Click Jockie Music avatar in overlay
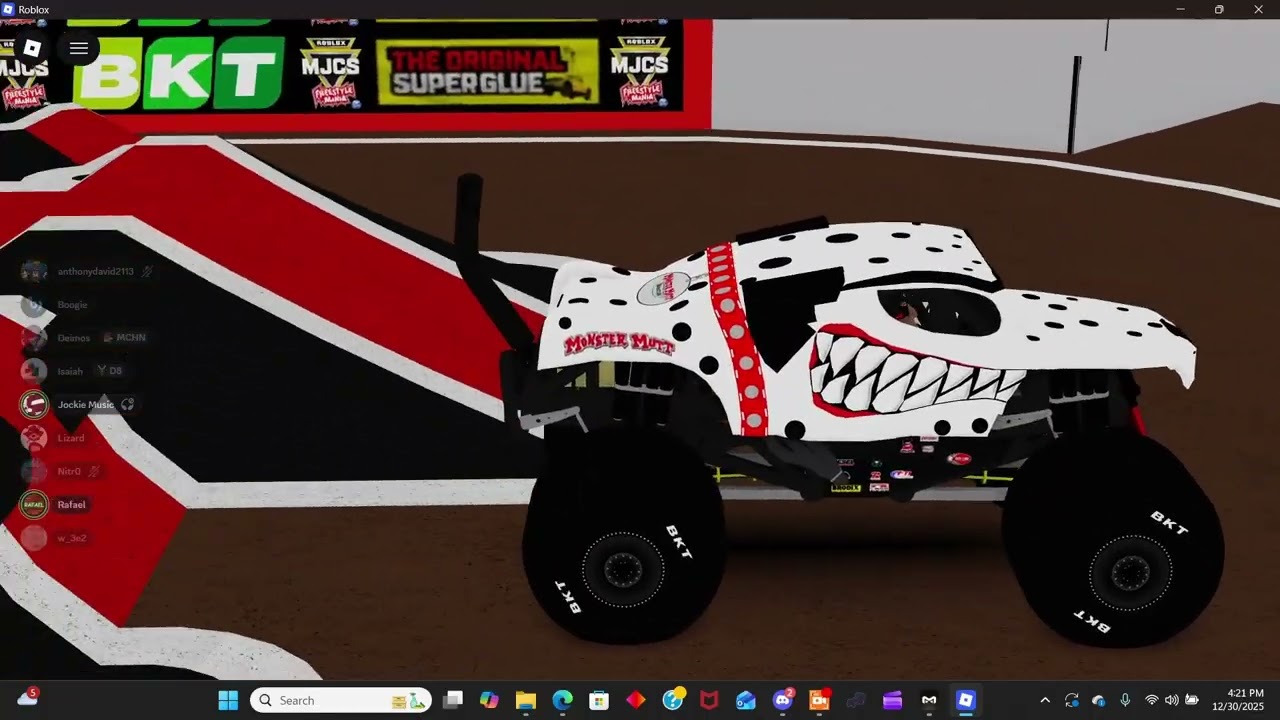This screenshot has height=720, width=1280. tap(34, 405)
